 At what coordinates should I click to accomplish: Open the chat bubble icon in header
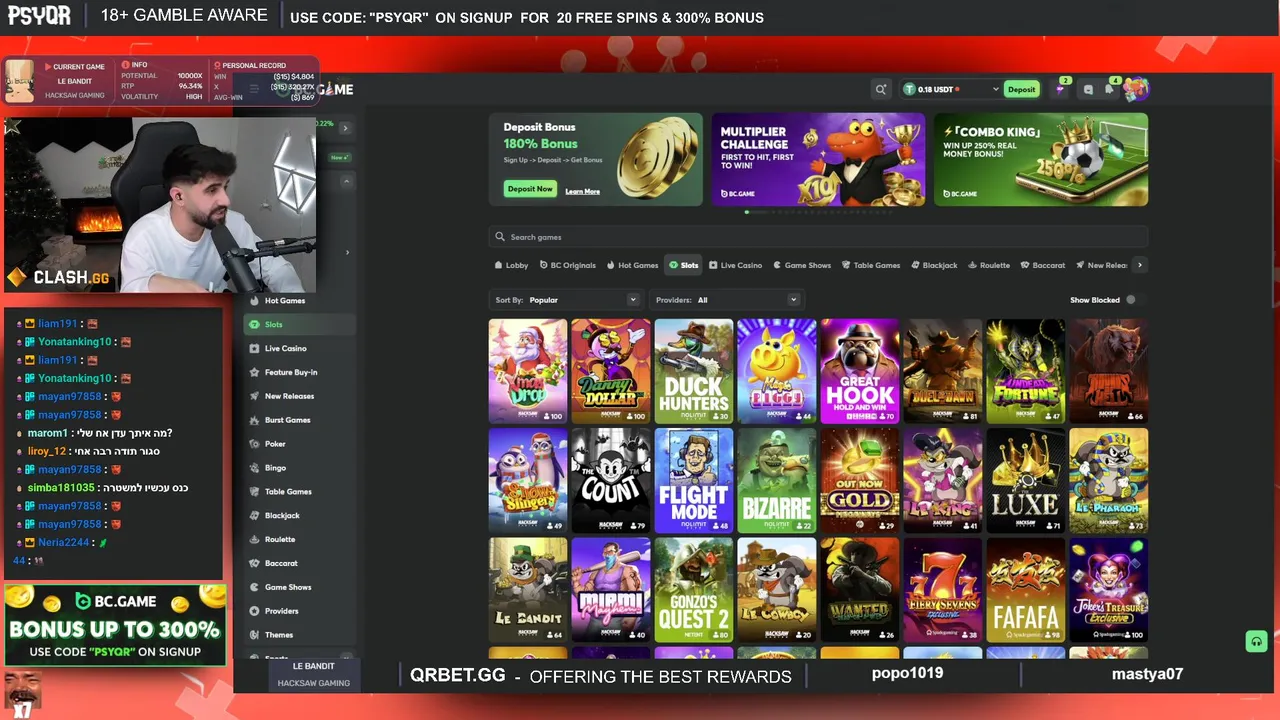coord(1088,89)
